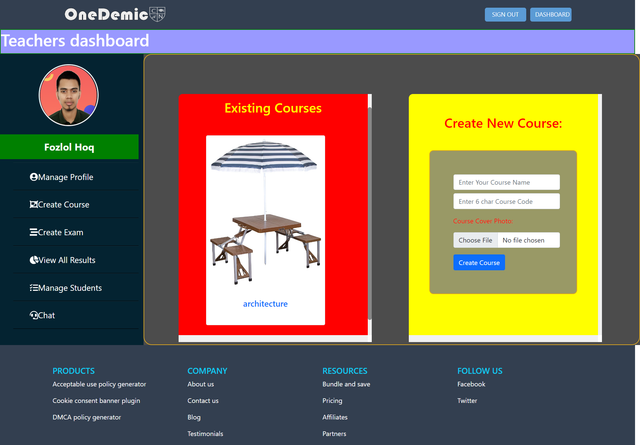Viewport: 640px width, 445px height.
Task: Open the Partners footer link
Action: pyautogui.click(x=334, y=434)
